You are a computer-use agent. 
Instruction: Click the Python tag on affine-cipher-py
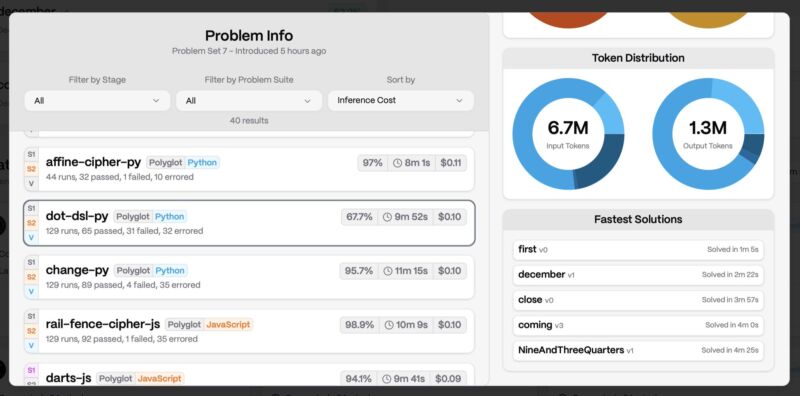tap(202, 163)
